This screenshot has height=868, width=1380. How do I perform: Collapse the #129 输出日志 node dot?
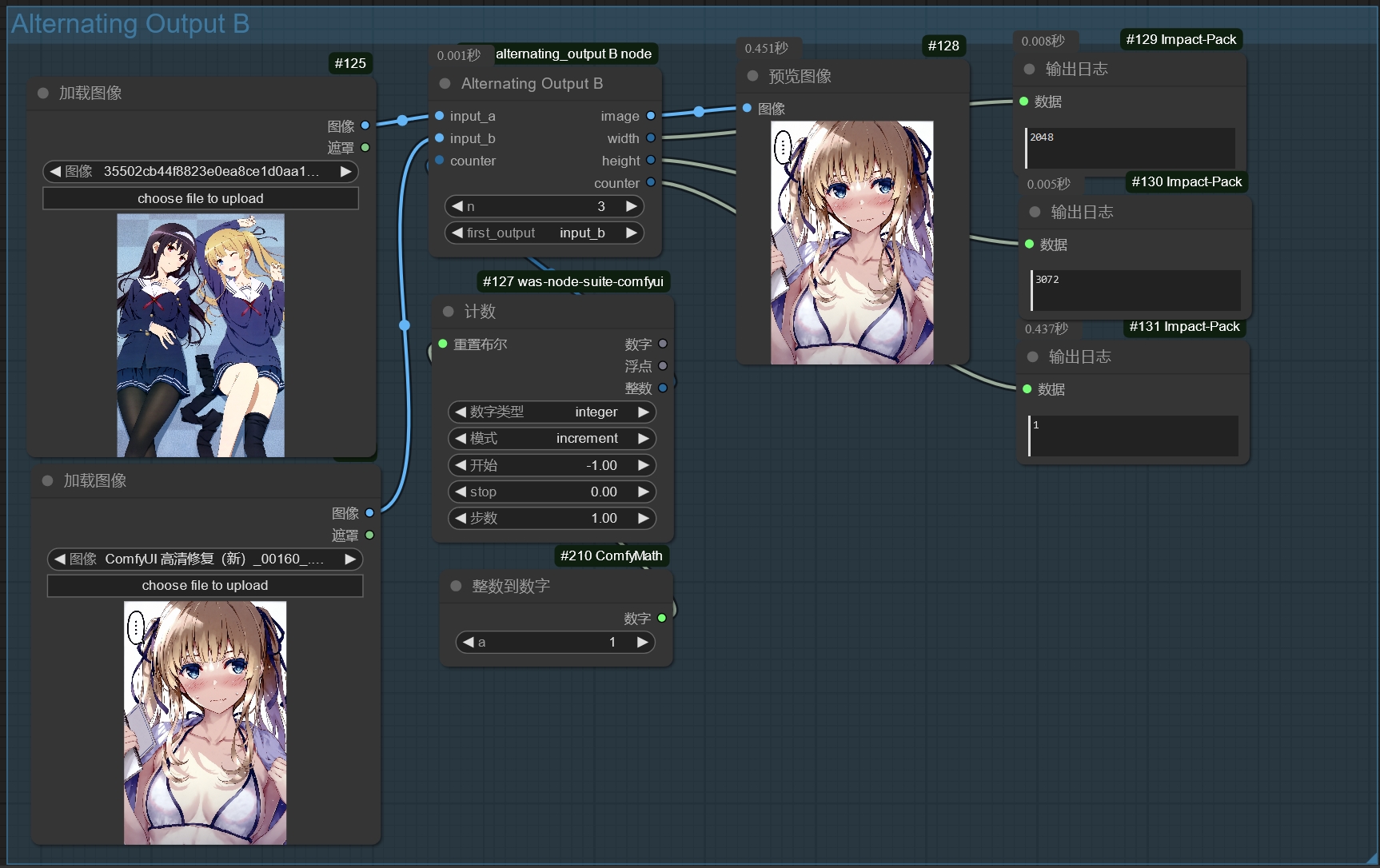coord(1030,70)
